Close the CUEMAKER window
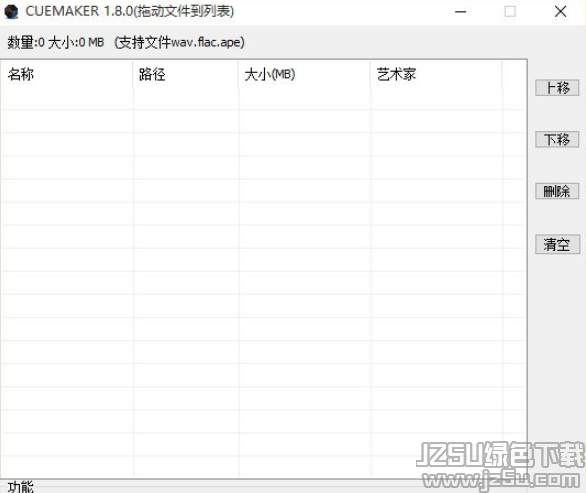Viewport: 586px width, 493px height. click(x=560, y=12)
